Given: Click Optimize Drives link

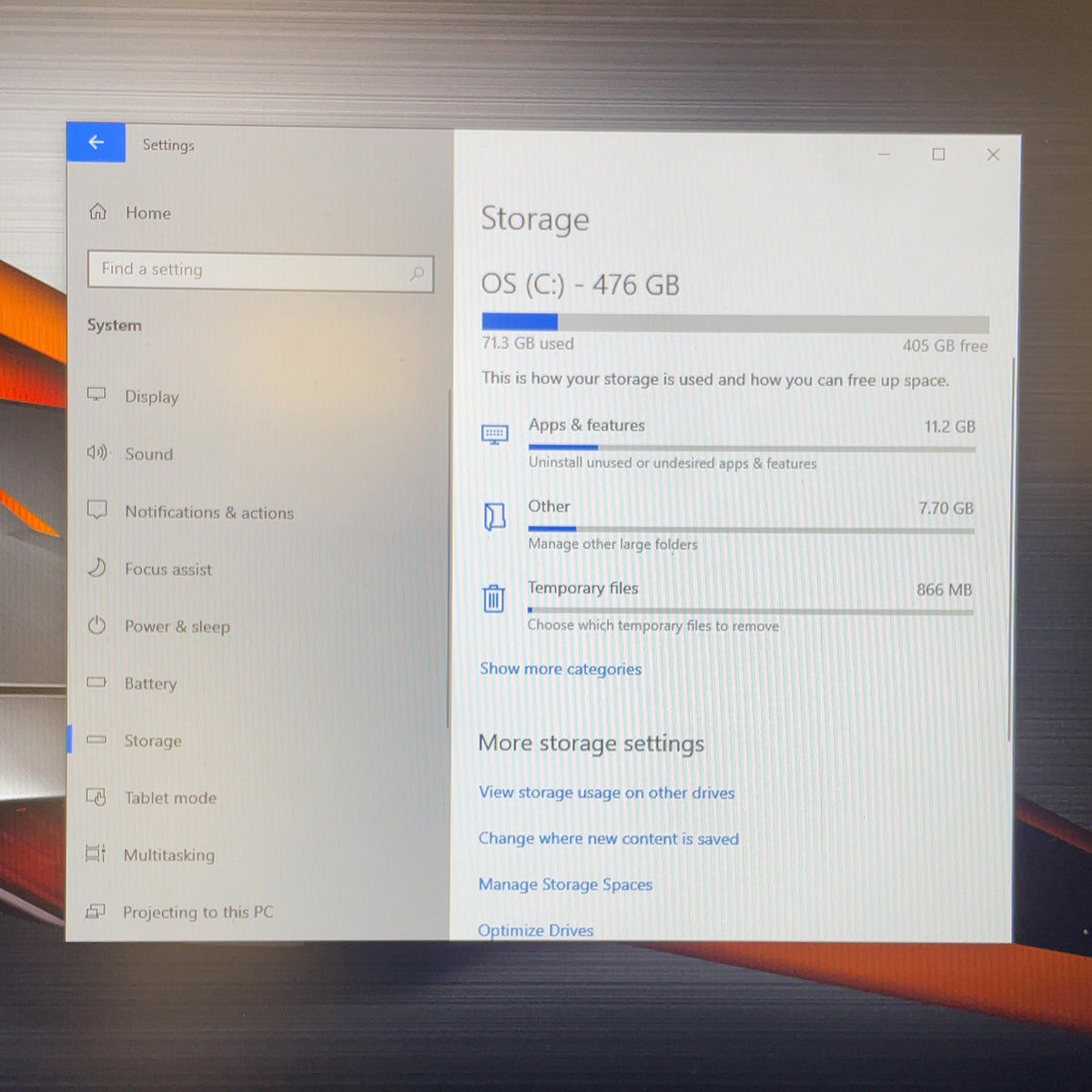Looking at the screenshot, I should [x=536, y=930].
